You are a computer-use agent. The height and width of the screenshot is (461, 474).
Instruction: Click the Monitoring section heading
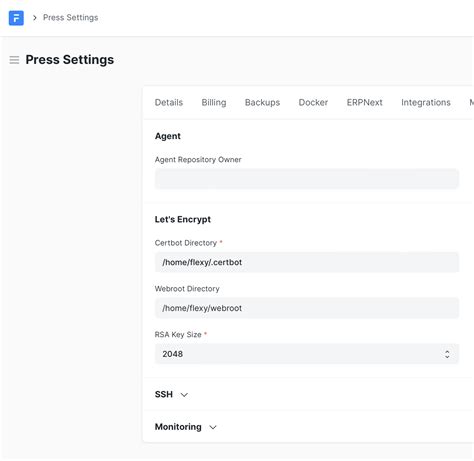pos(178,427)
